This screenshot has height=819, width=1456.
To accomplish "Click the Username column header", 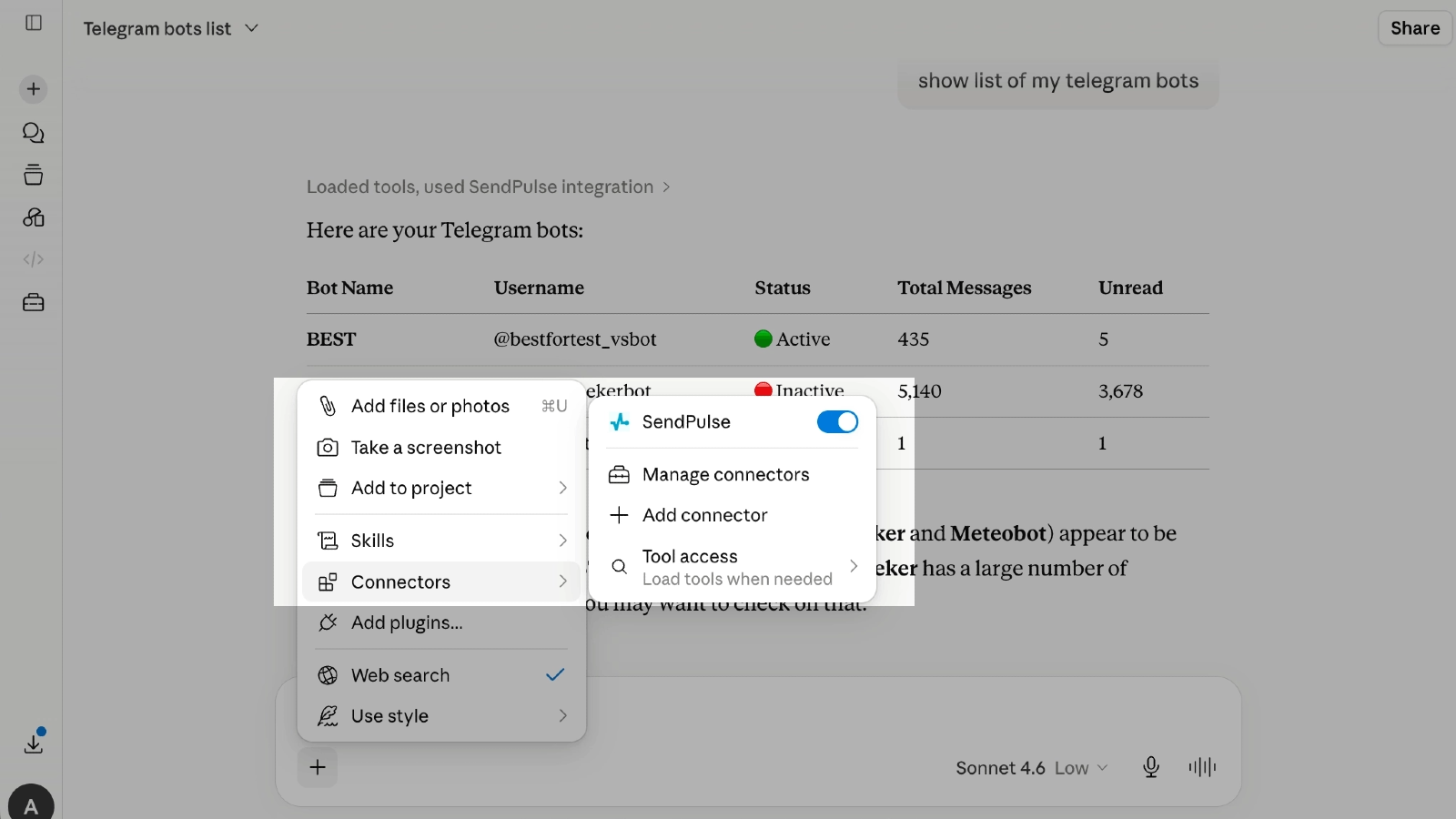I will pyautogui.click(x=540, y=288).
